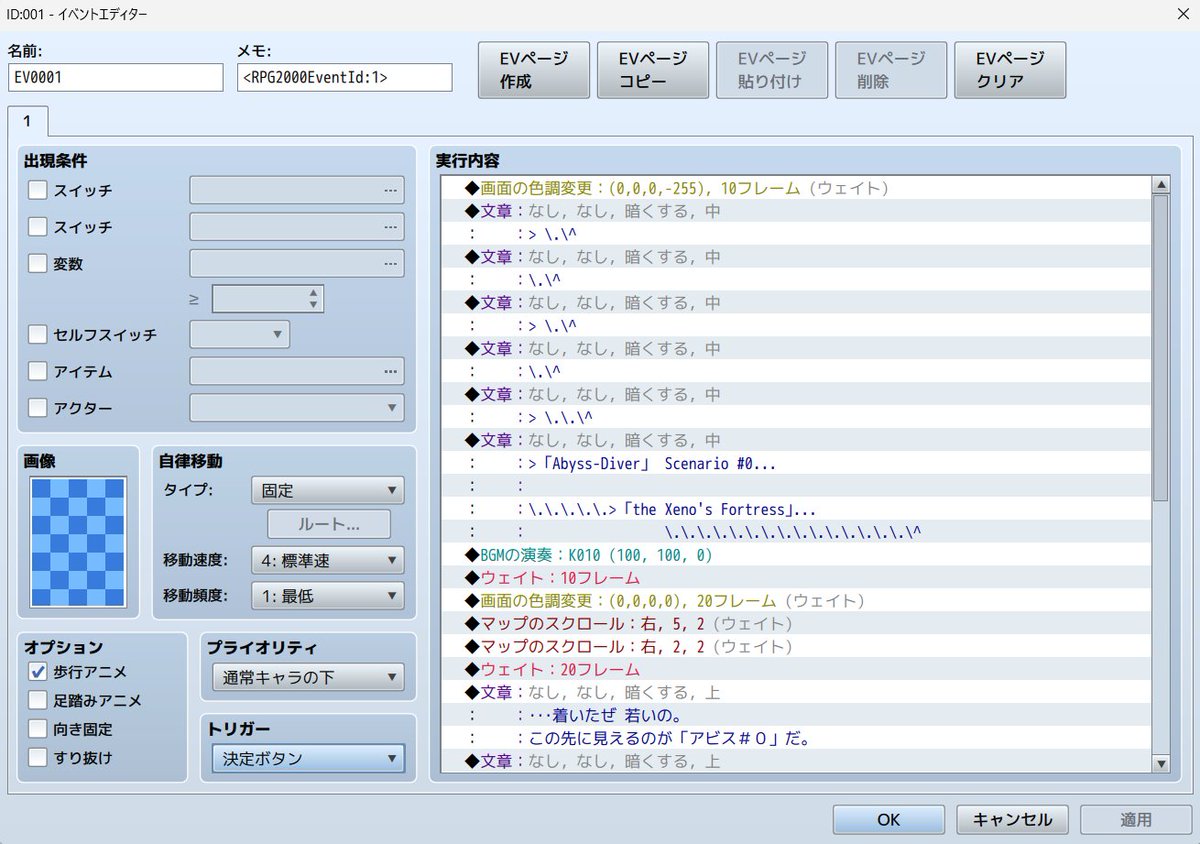Screen dimensions: 1200x844
Task: Click the 名前 field EV0001
Action: [116, 77]
